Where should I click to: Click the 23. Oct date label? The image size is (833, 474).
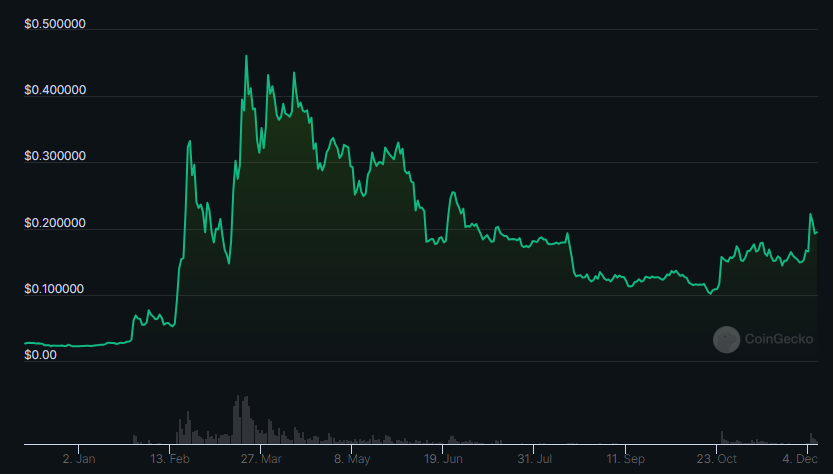pos(717,459)
